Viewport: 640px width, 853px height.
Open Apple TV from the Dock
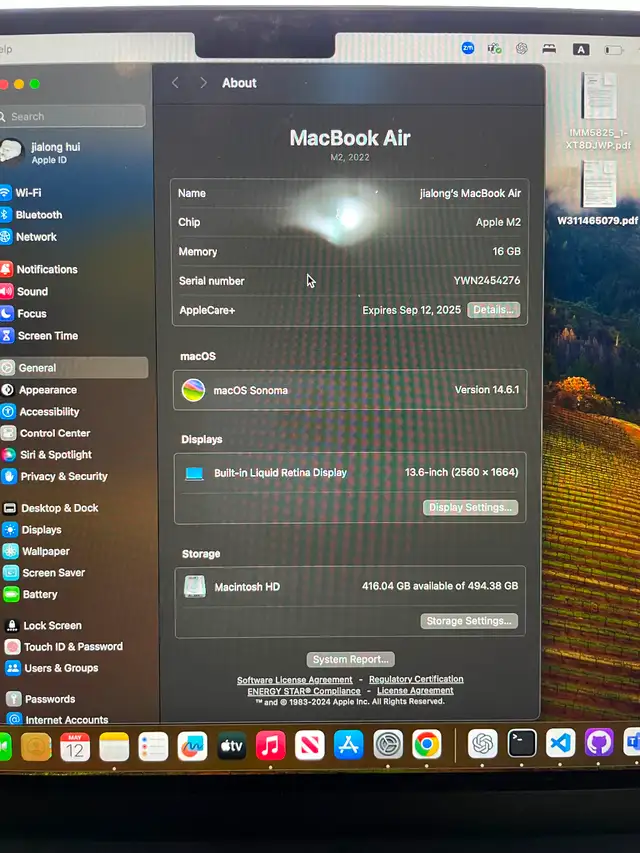click(x=231, y=746)
